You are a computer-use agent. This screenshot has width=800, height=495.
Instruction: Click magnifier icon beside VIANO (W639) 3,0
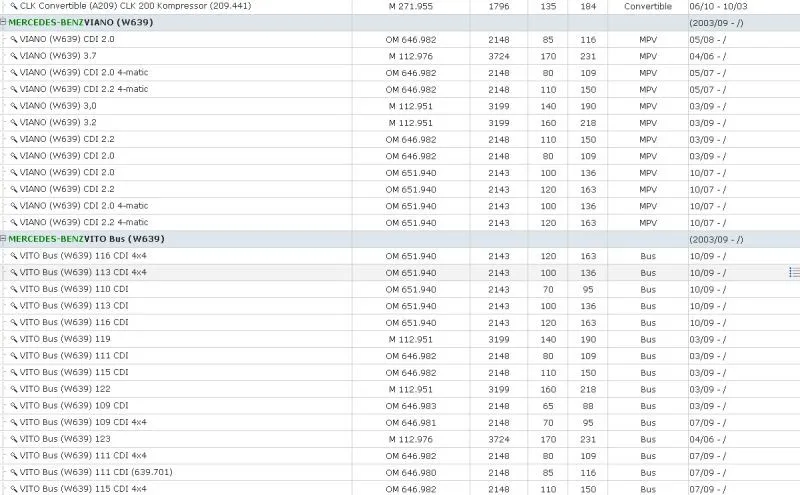tap(14, 106)
